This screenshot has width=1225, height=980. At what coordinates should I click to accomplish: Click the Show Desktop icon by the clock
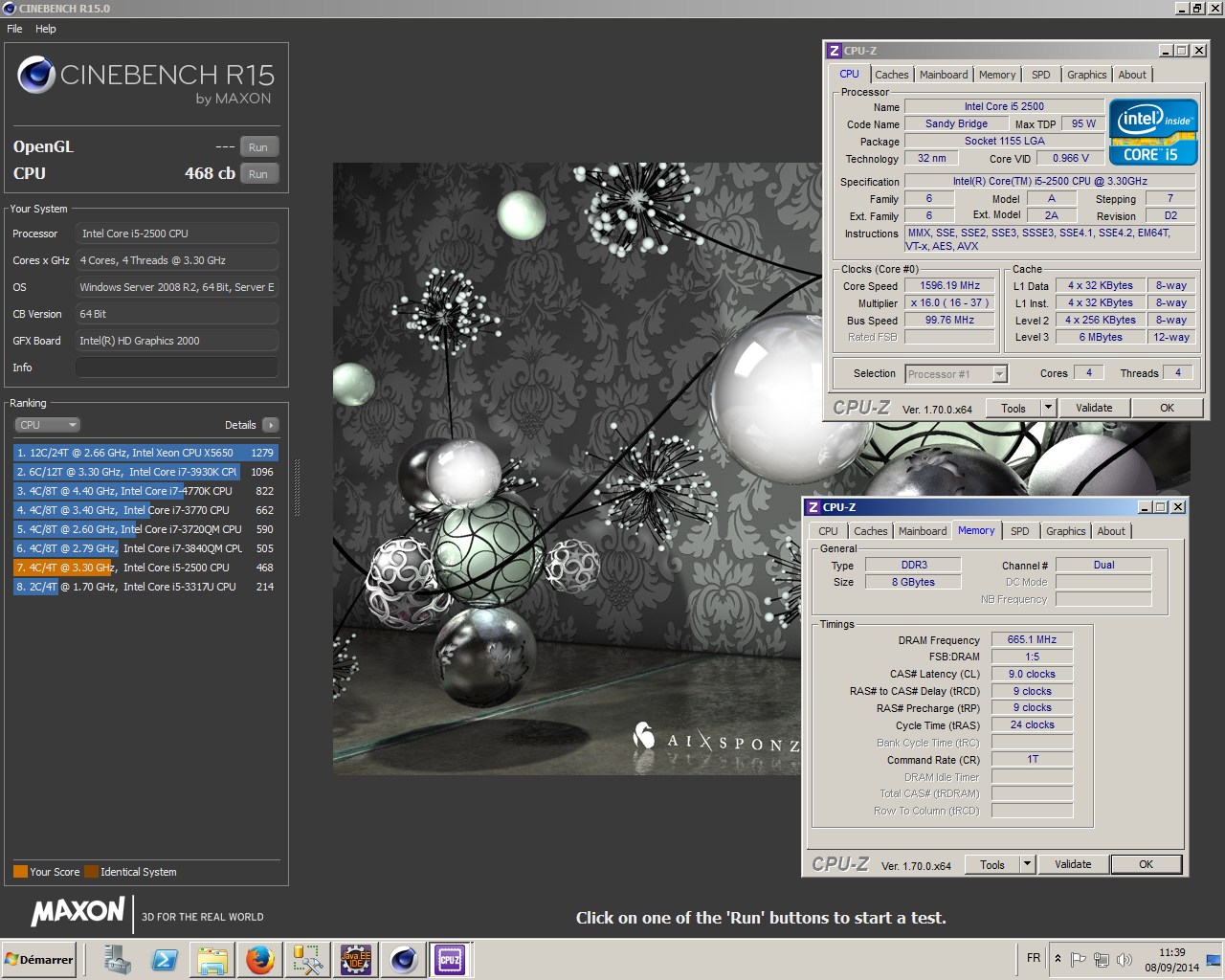(1214, 960)
